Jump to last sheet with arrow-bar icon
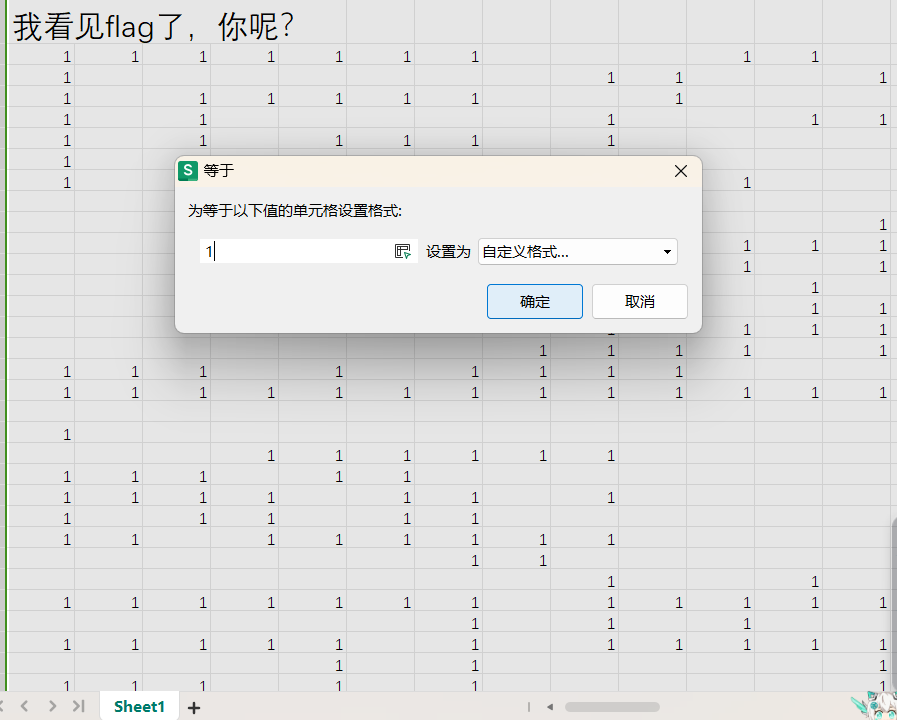897x720 pixels. coord(79,706)
